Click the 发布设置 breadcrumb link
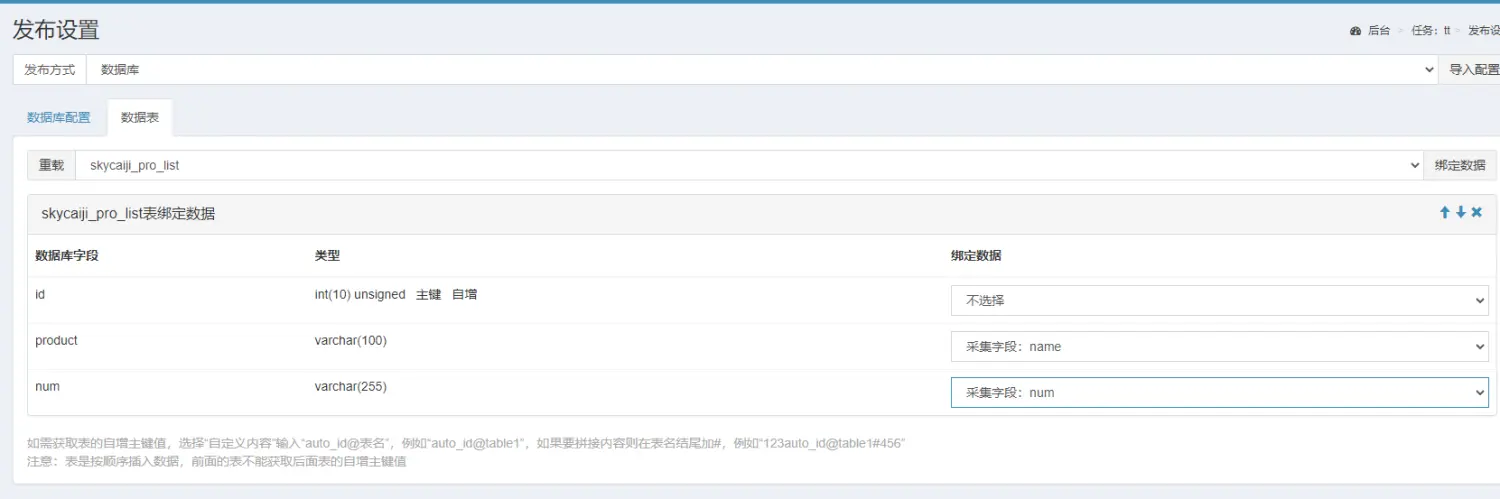 [1484, 31]
